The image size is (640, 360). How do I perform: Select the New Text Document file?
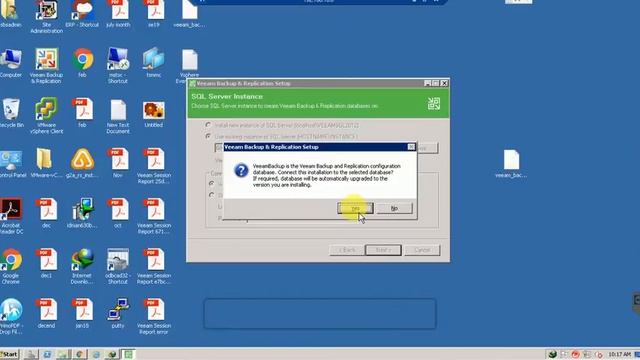click(x=118, y=117)
